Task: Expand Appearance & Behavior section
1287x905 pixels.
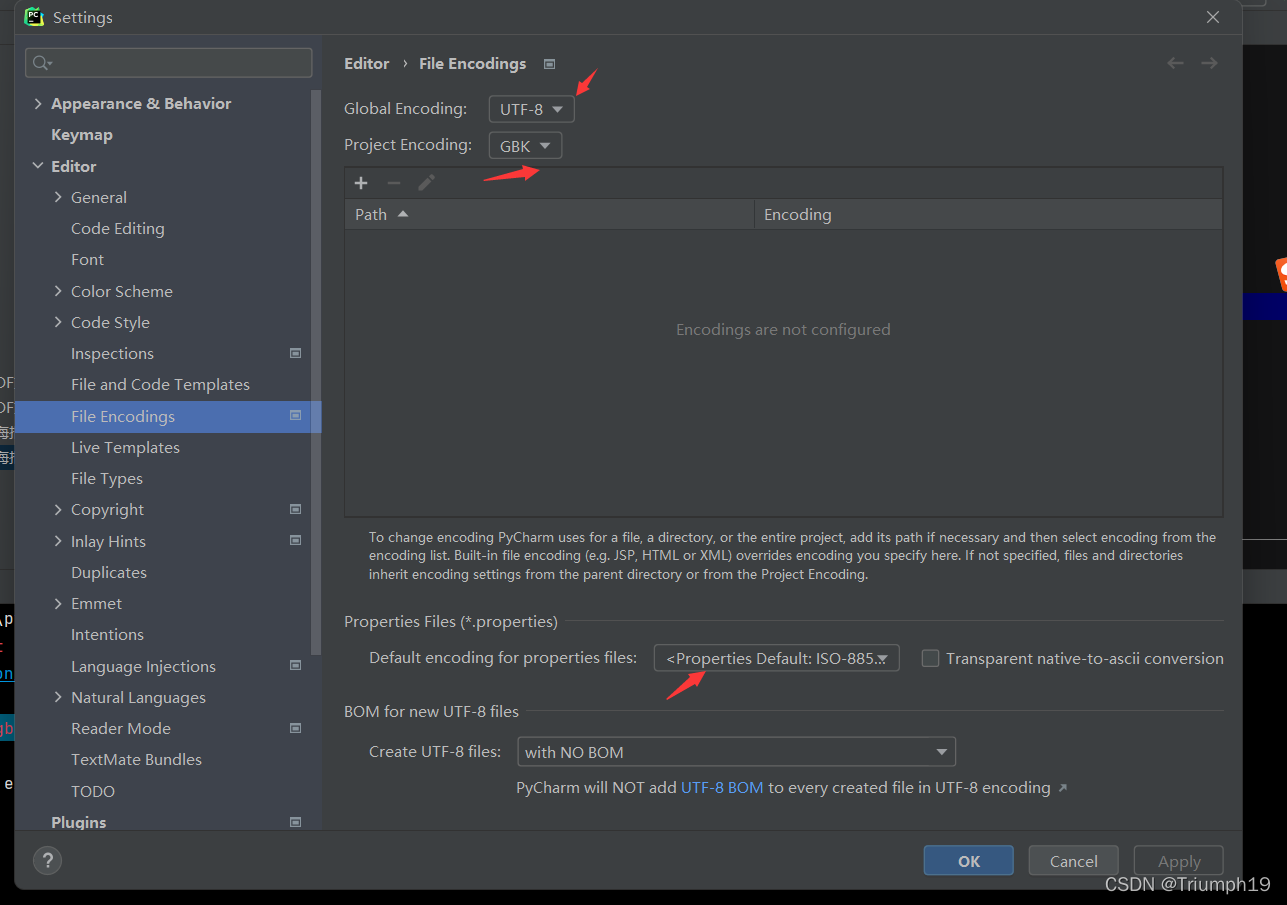Action: coord(38,103)
